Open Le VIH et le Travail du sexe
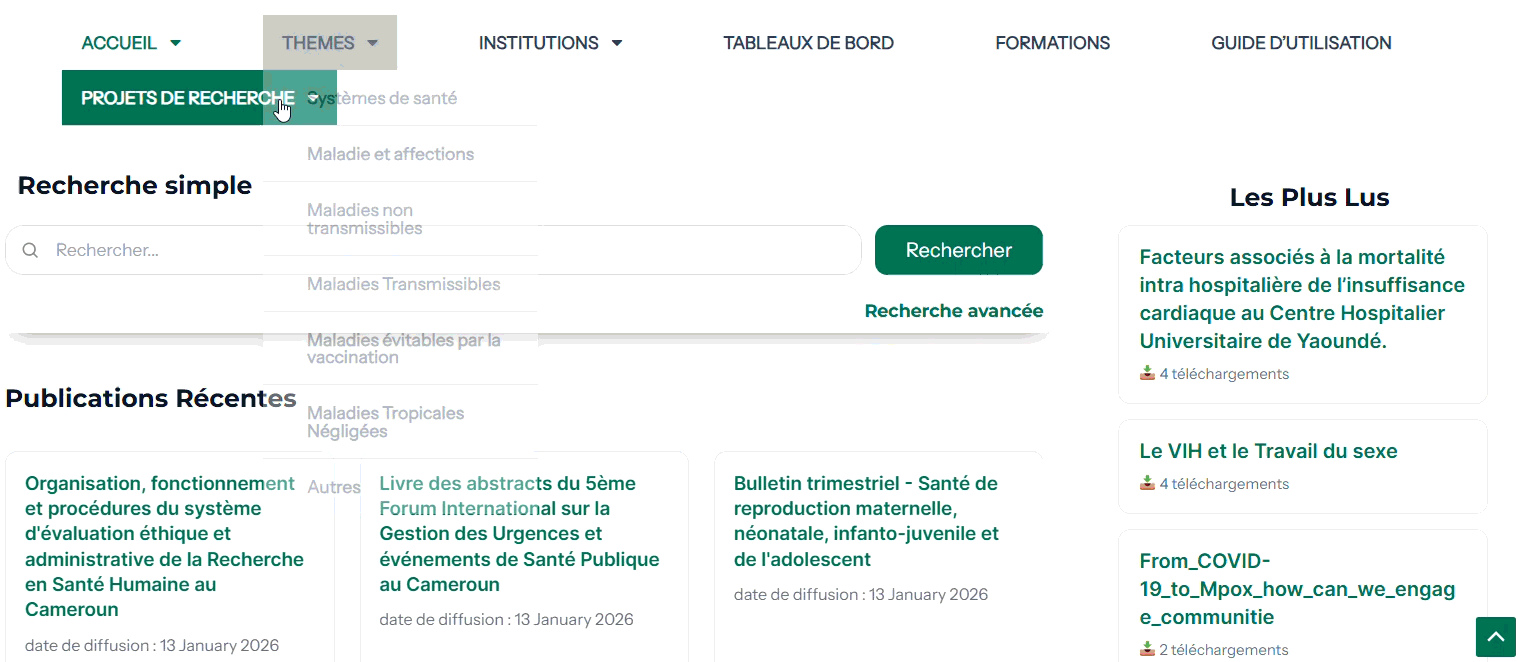The width and height of the screenshot is (1518, 662). pos(1268,451)
